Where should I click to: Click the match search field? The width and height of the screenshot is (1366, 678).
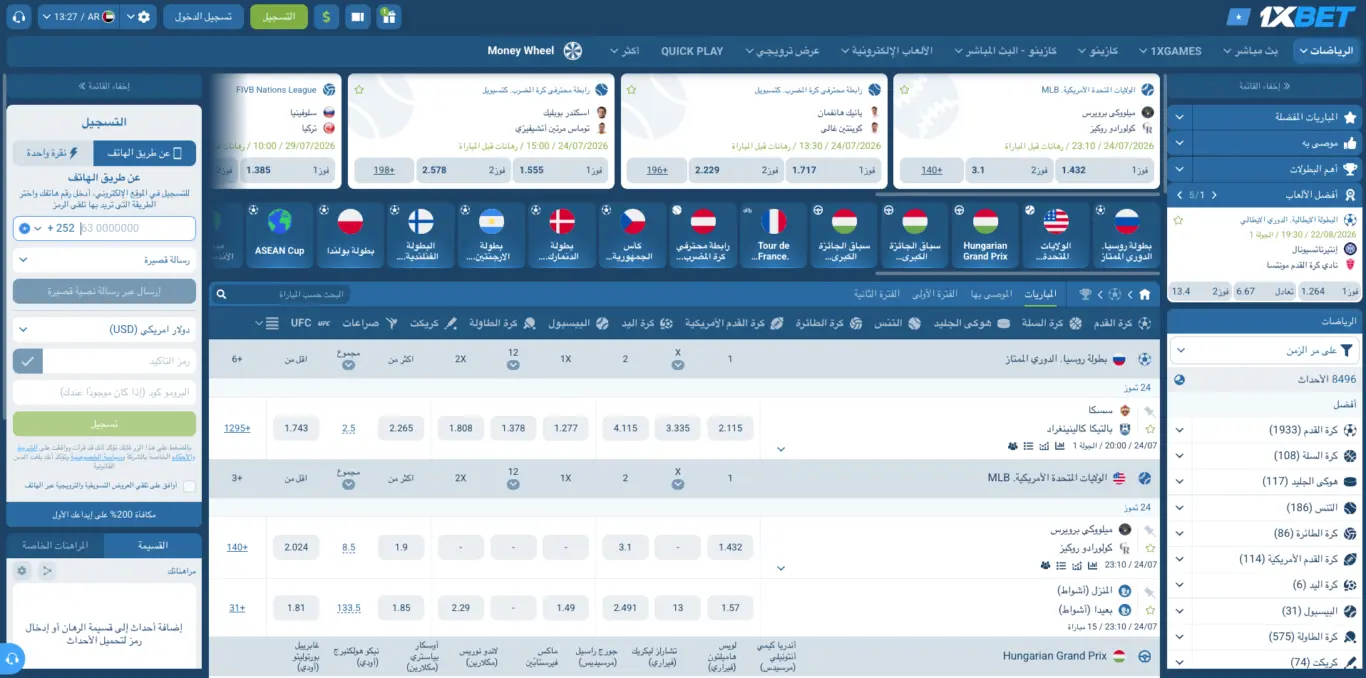[280, 295]
